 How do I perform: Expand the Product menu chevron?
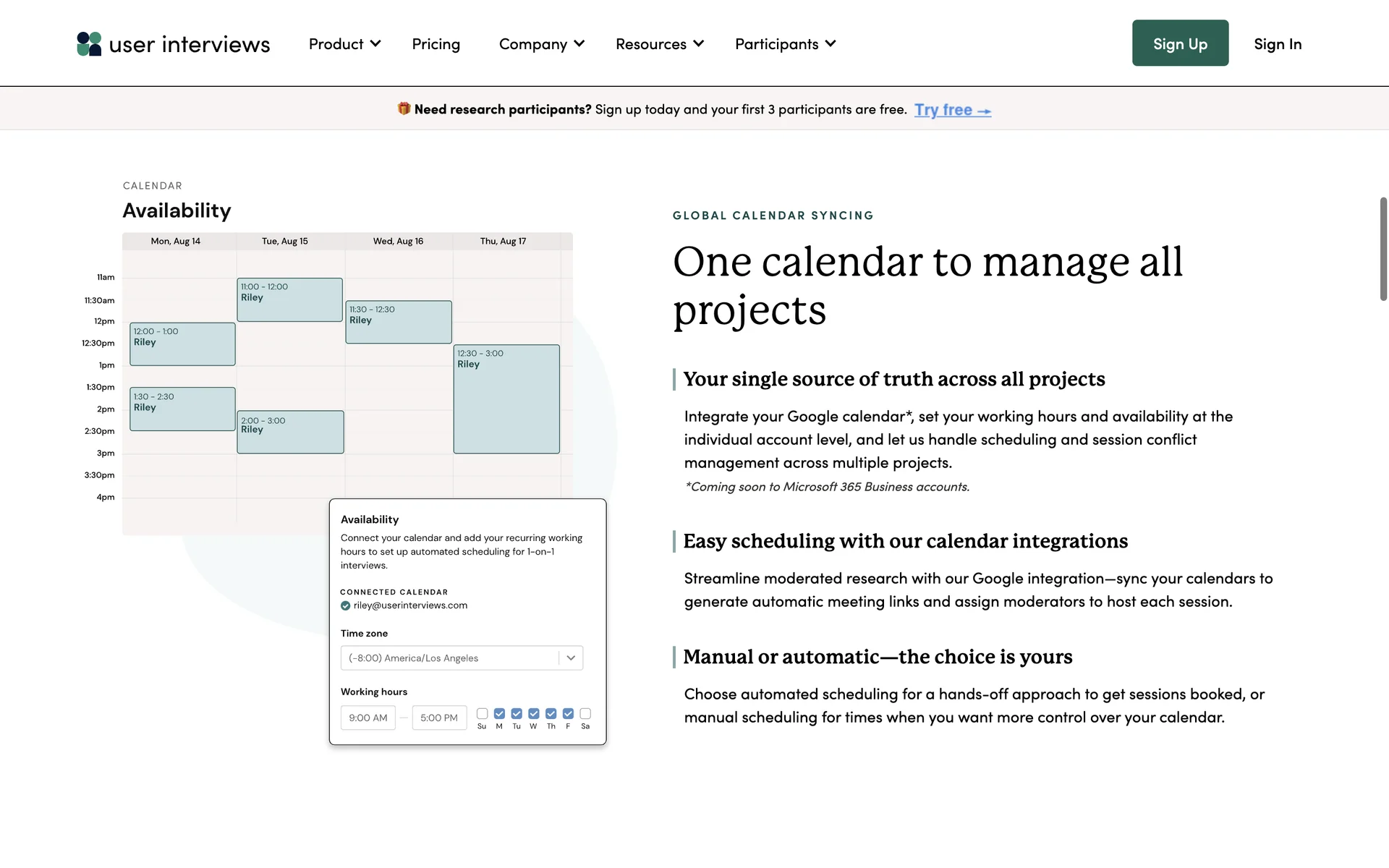pos(375,43)
